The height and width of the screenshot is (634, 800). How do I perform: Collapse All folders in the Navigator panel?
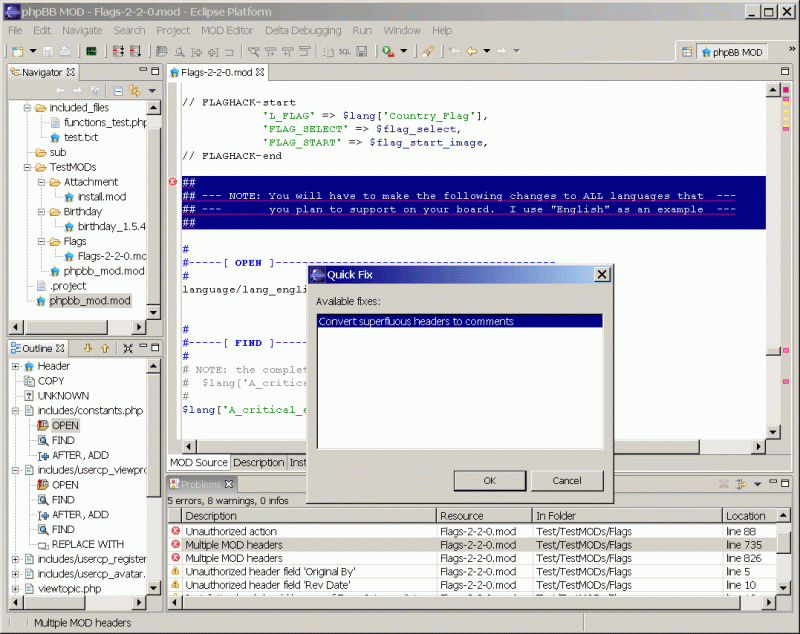(118, 90)
